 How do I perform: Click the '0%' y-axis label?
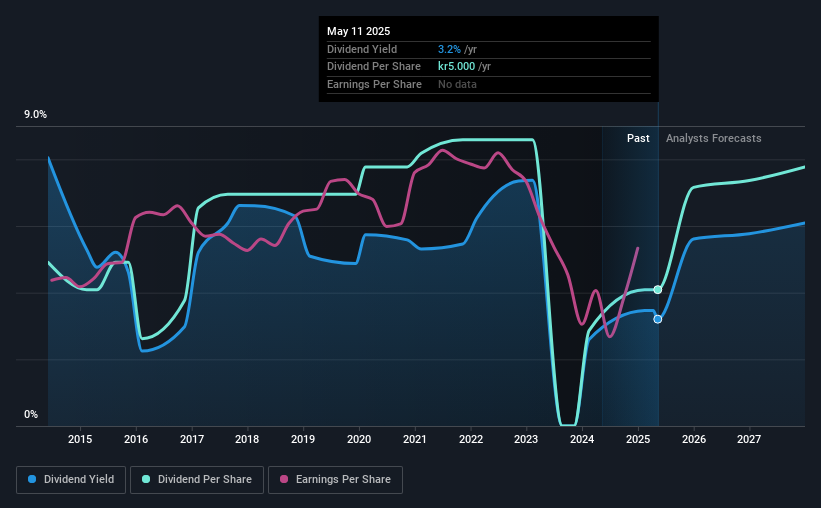[31, 414]
